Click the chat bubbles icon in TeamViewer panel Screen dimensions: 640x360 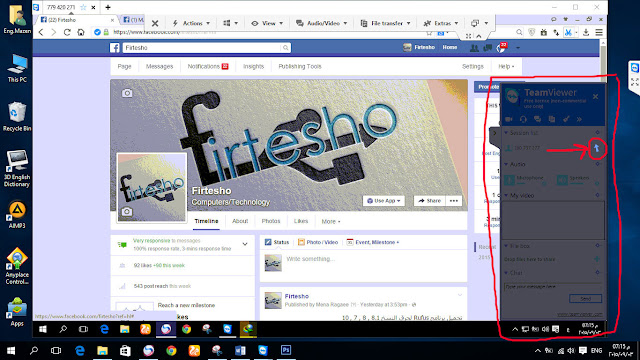538,119
